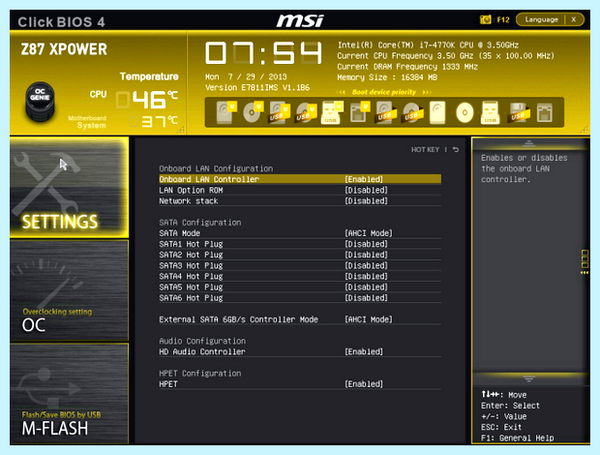The height and width of the screenshot is (455, 600).
Task: Select the legacy network boot icon at end
Action: point(545,113)
